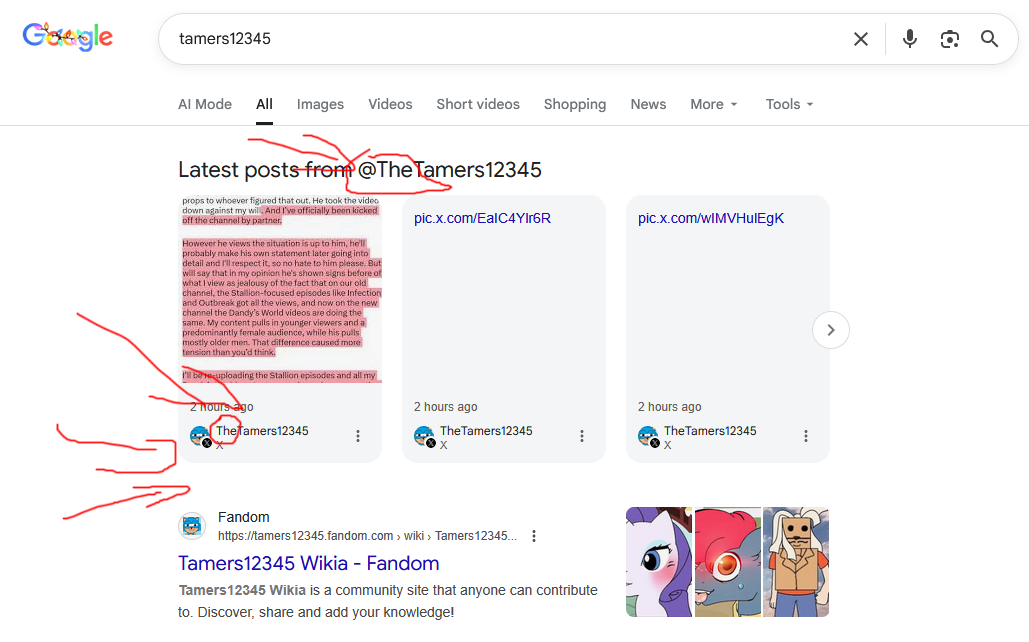Expand the Tools dropdown
1029x642 pixels.
point(789,104)
